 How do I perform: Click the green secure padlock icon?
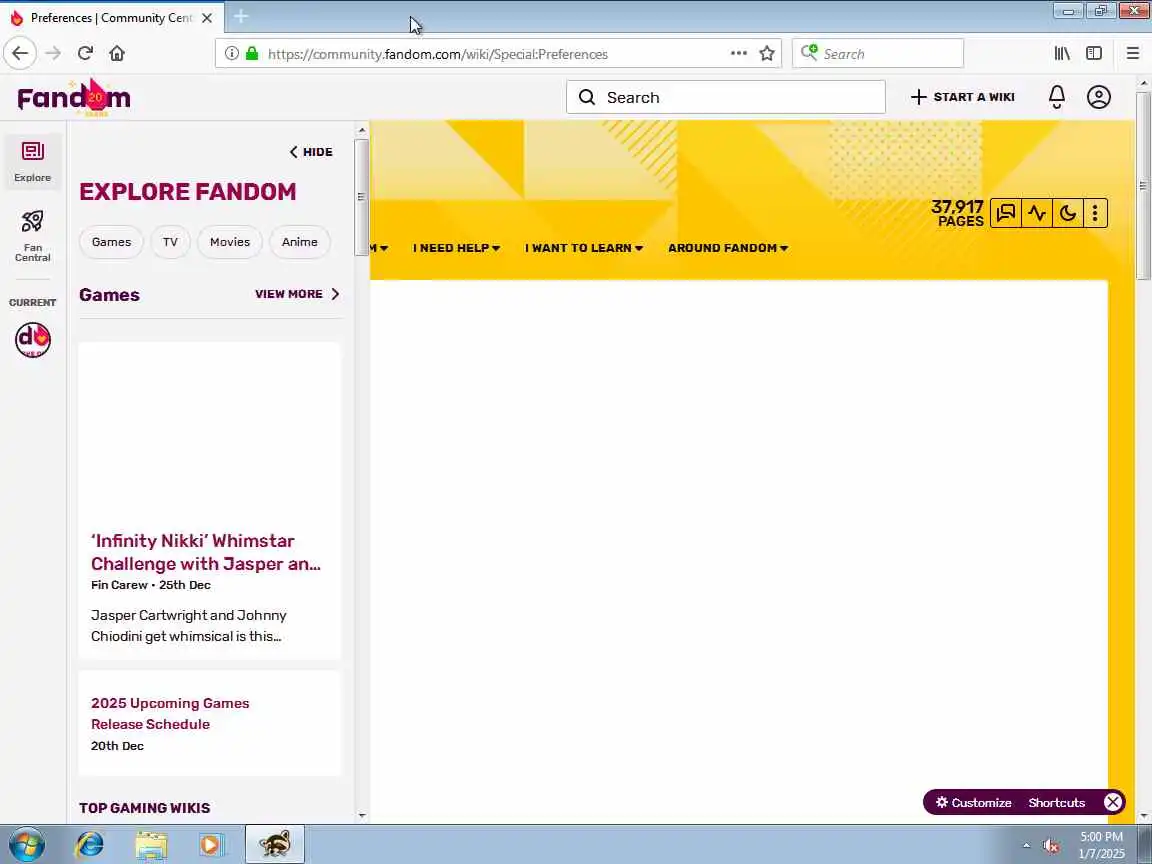[252, 53]
